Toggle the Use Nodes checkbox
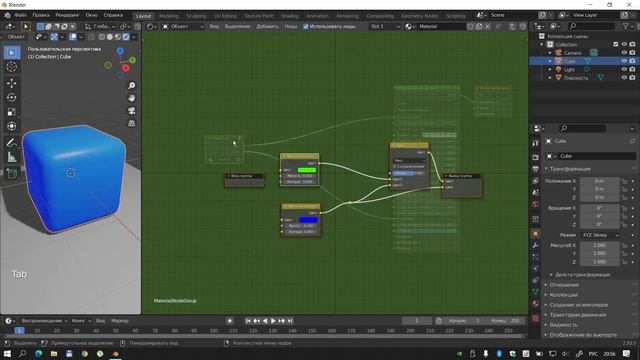The width and height of the screenshot is (640, 360). (306, 27)
